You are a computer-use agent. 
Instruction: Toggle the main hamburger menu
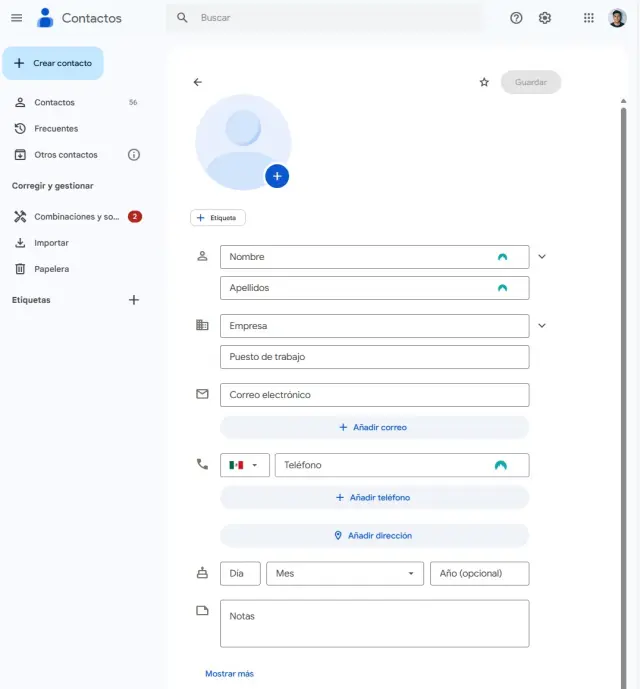[x=16, y=18]
